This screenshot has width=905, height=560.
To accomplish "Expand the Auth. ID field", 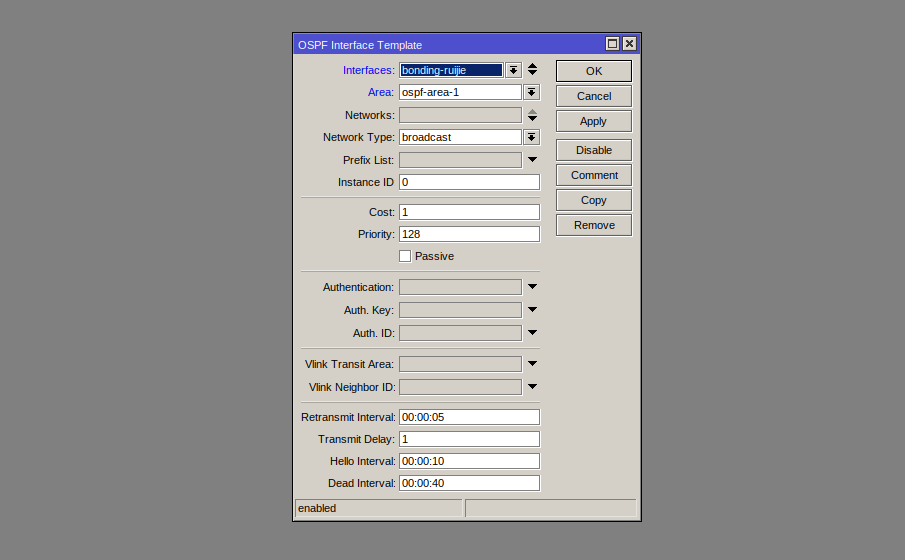I will pos(532,333).
